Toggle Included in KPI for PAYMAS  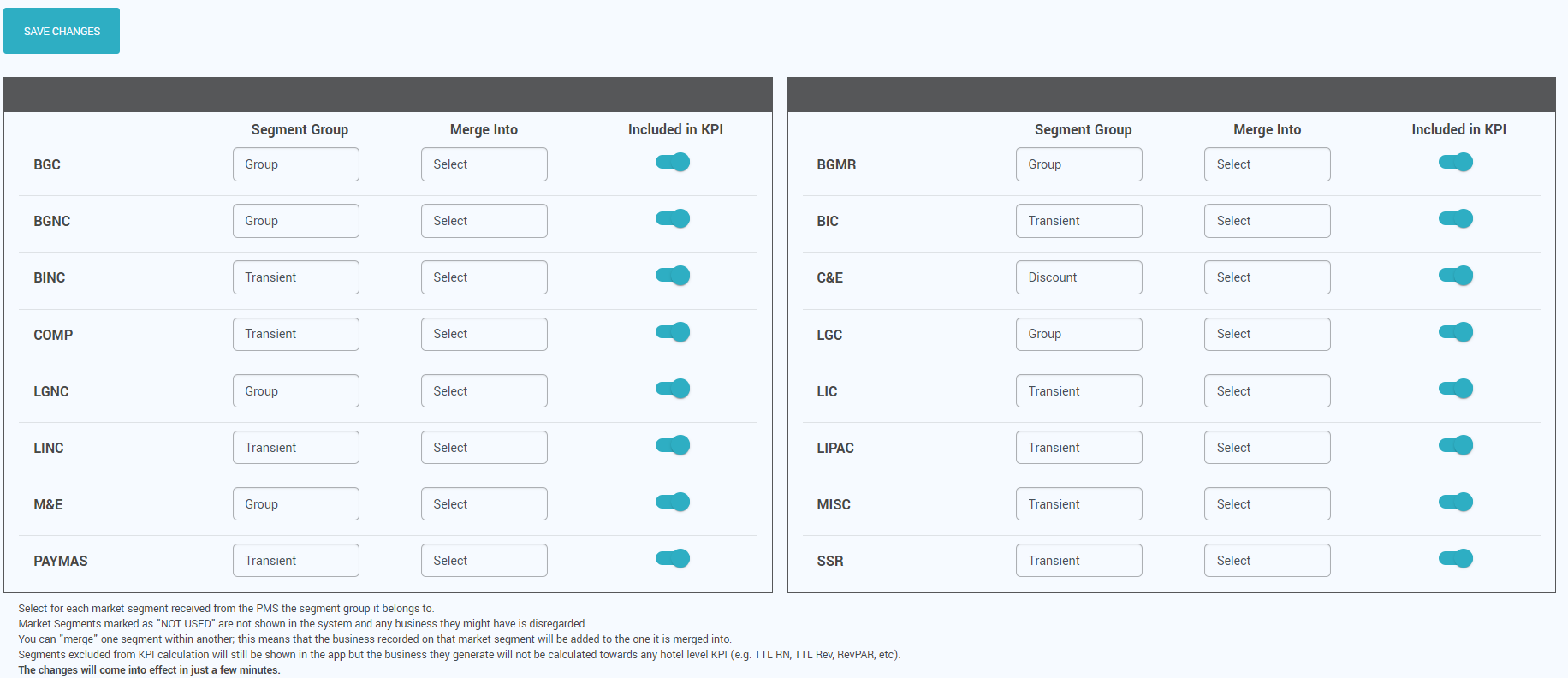point(673,559)
